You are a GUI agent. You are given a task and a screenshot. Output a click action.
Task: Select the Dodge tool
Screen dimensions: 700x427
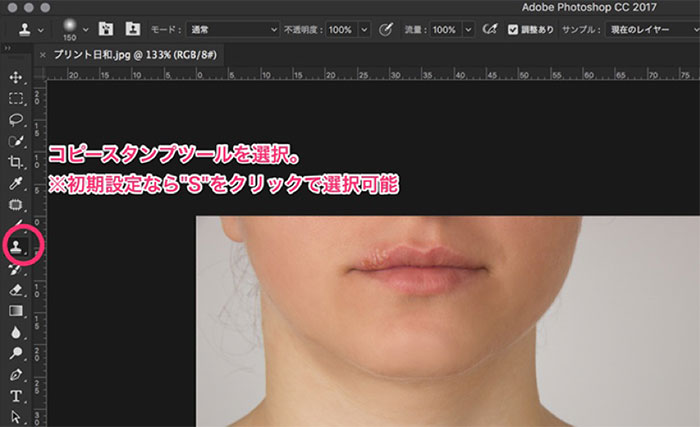(x=16, y=353)
